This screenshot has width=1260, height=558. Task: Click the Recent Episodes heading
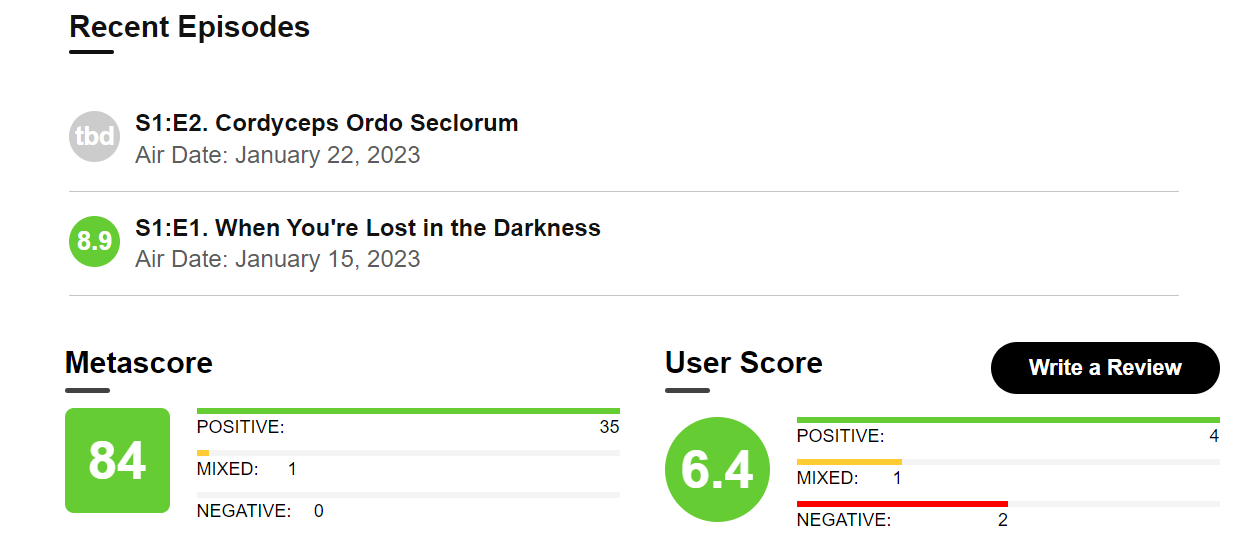coord(189,27)
